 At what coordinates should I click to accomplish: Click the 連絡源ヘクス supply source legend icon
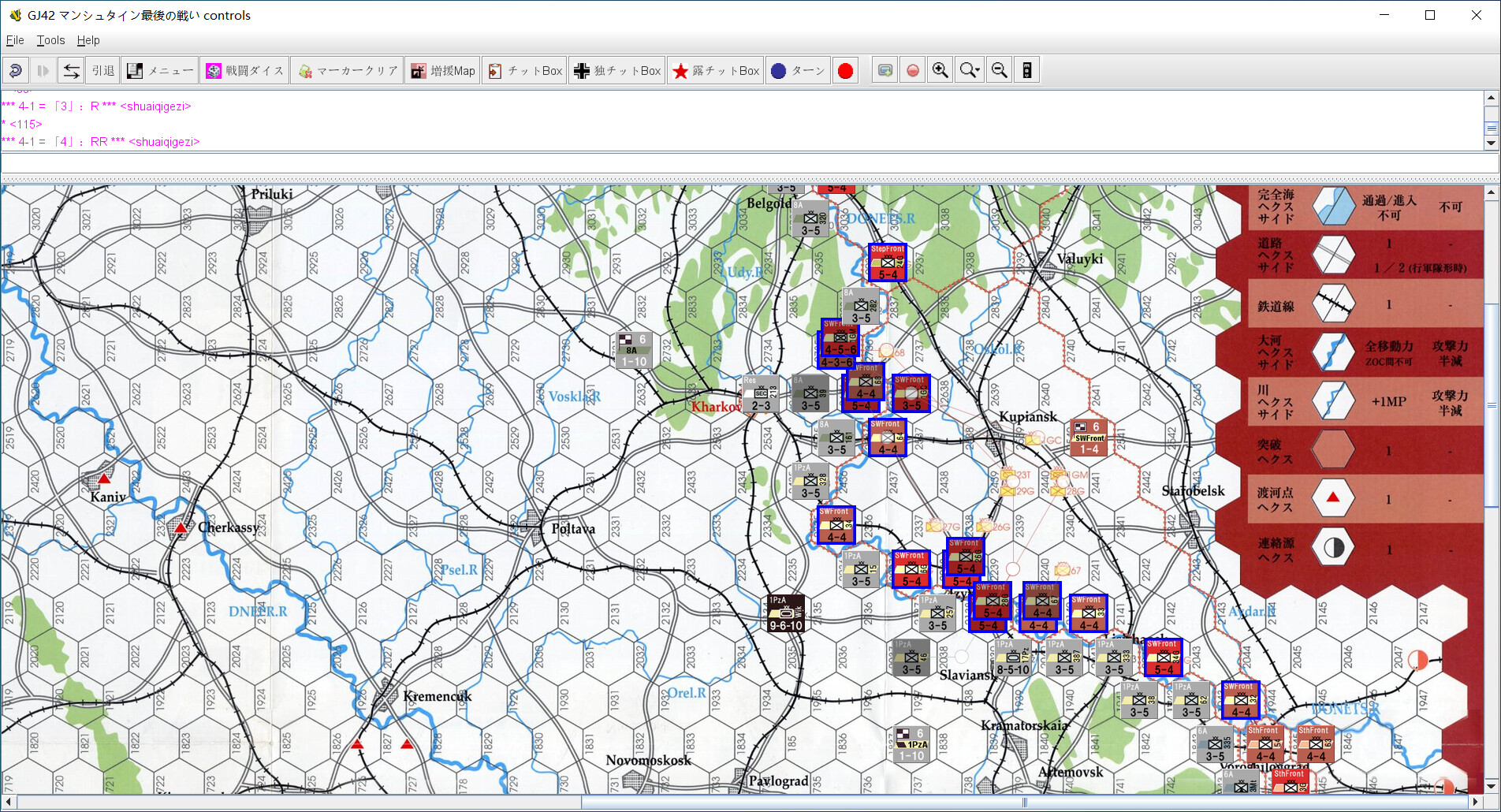point(1333,549)
